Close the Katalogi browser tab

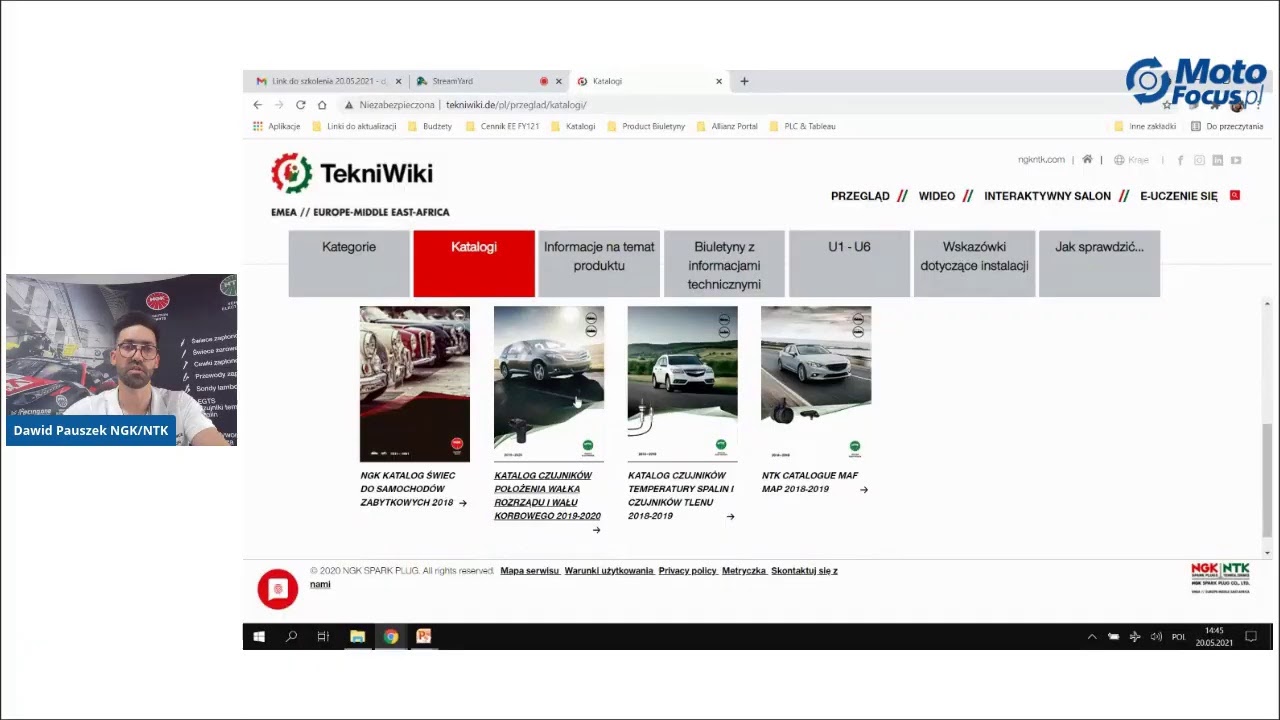718,81
